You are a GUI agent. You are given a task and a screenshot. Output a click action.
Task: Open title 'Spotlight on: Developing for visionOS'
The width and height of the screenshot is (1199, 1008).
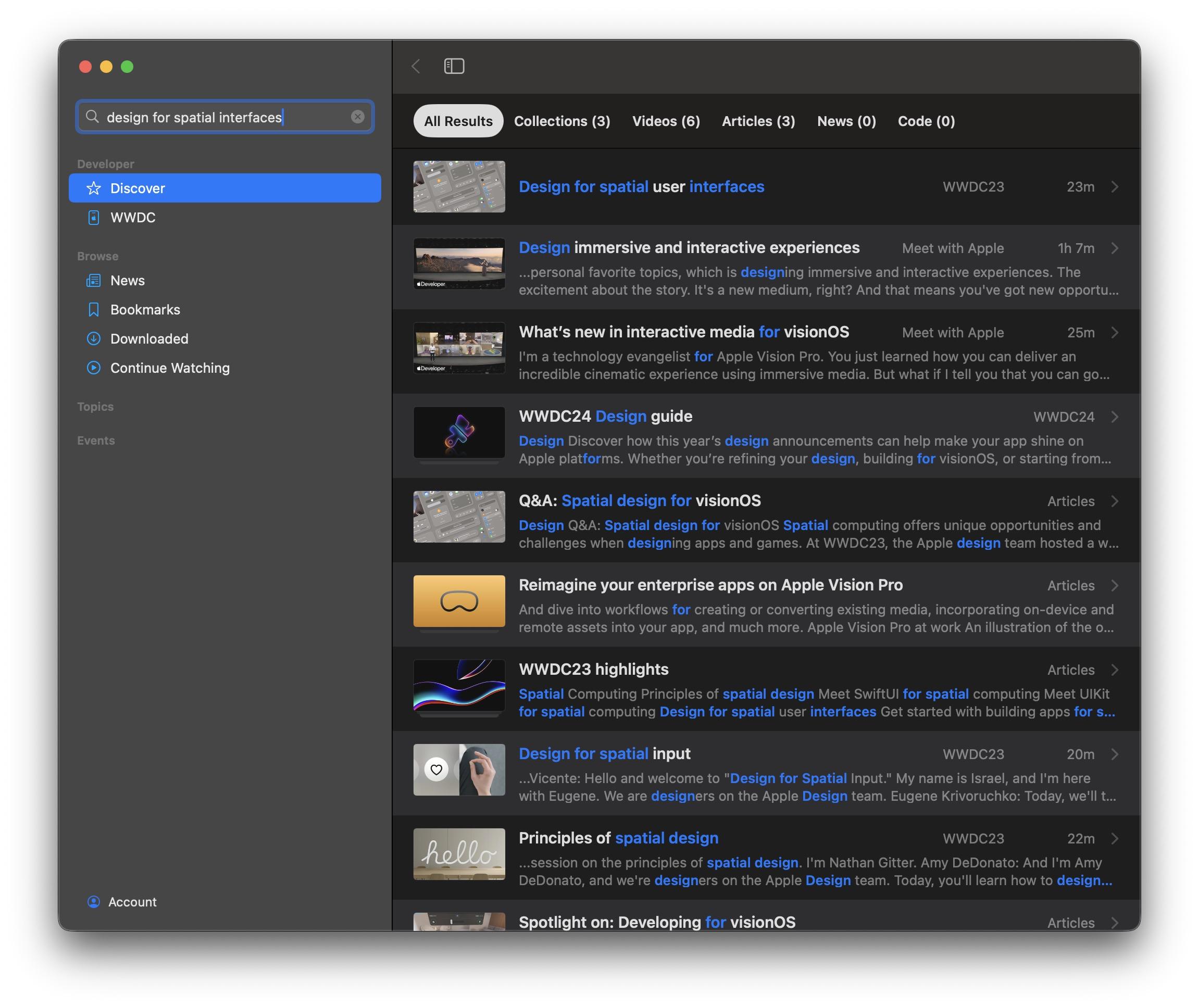657,922
